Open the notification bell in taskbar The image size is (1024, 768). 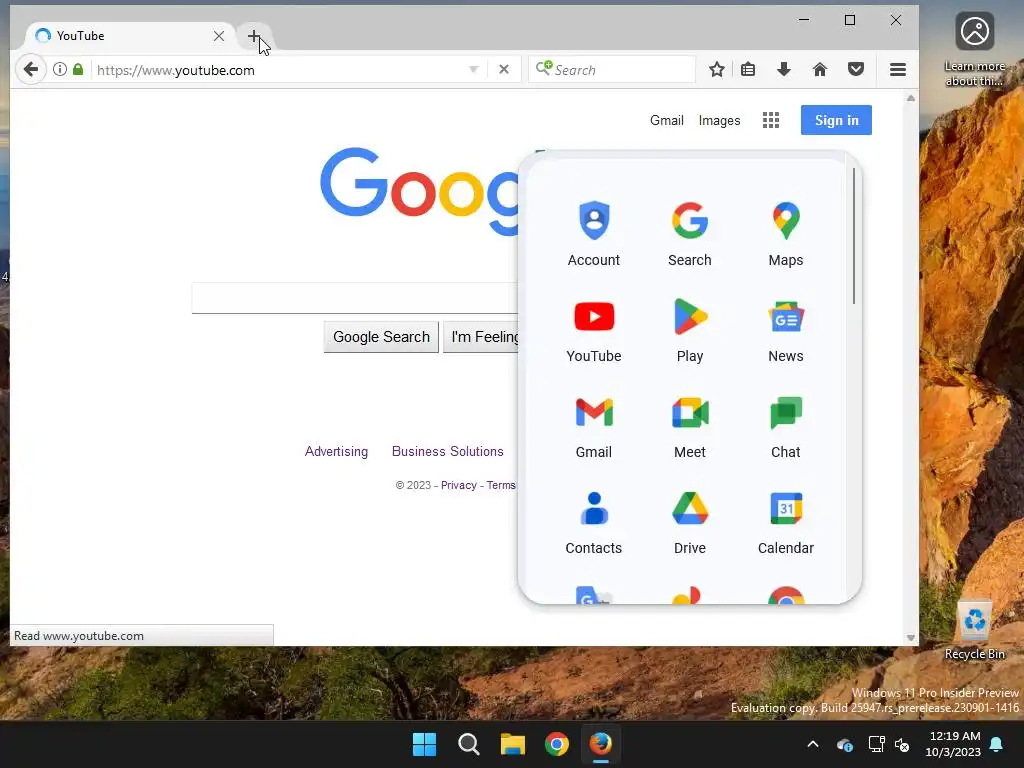point(997,744)
